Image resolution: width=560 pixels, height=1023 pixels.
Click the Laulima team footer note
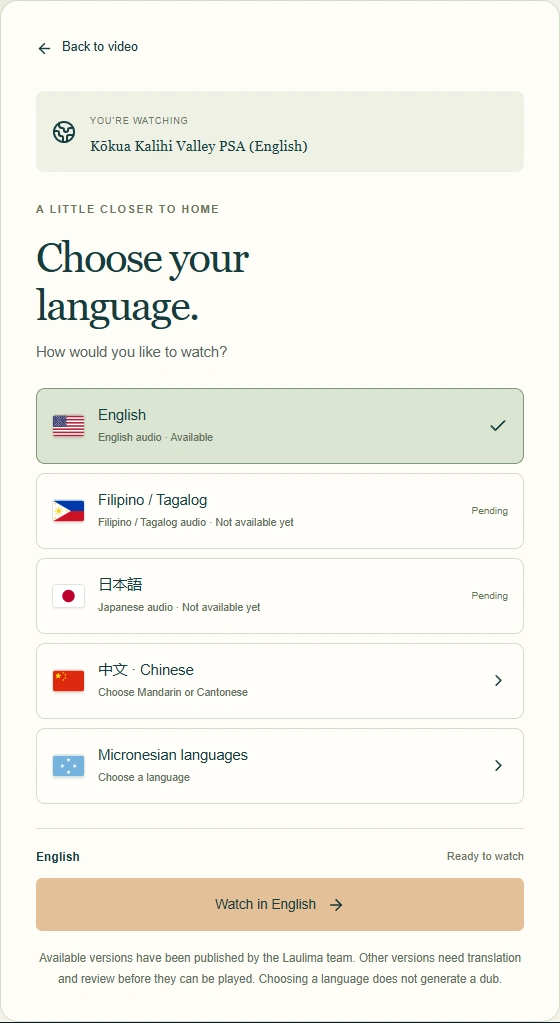tap(280, 968)
